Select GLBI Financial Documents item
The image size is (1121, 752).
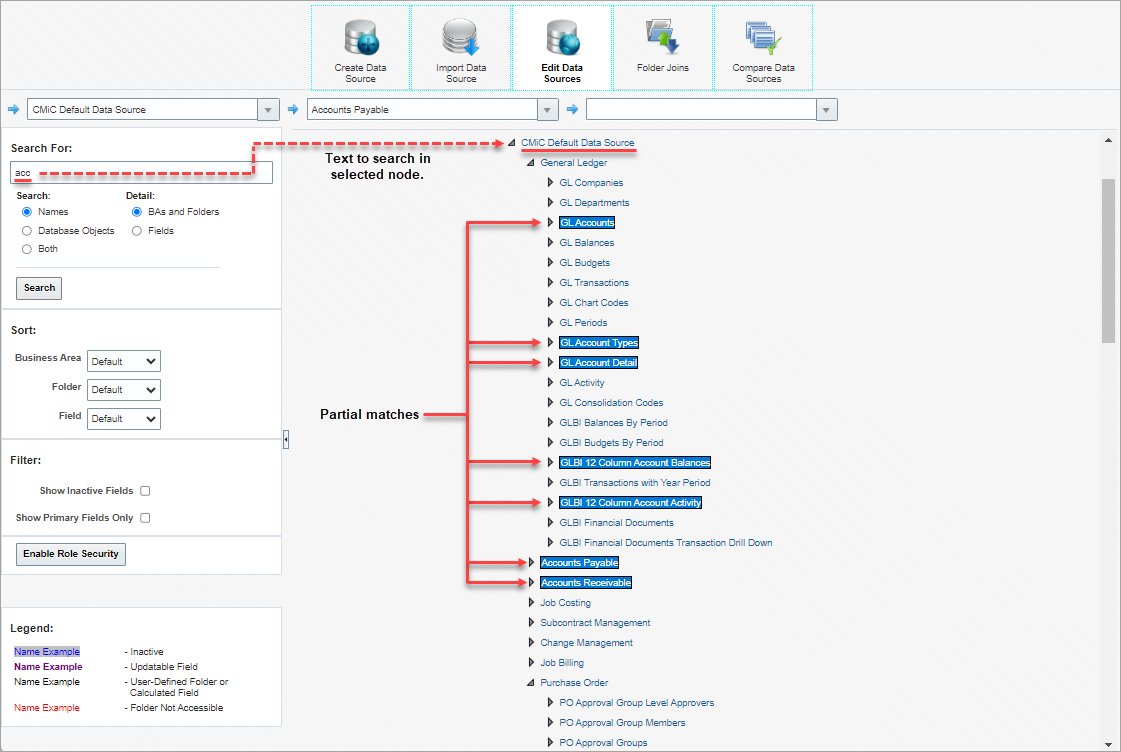(x=616, y=523)
